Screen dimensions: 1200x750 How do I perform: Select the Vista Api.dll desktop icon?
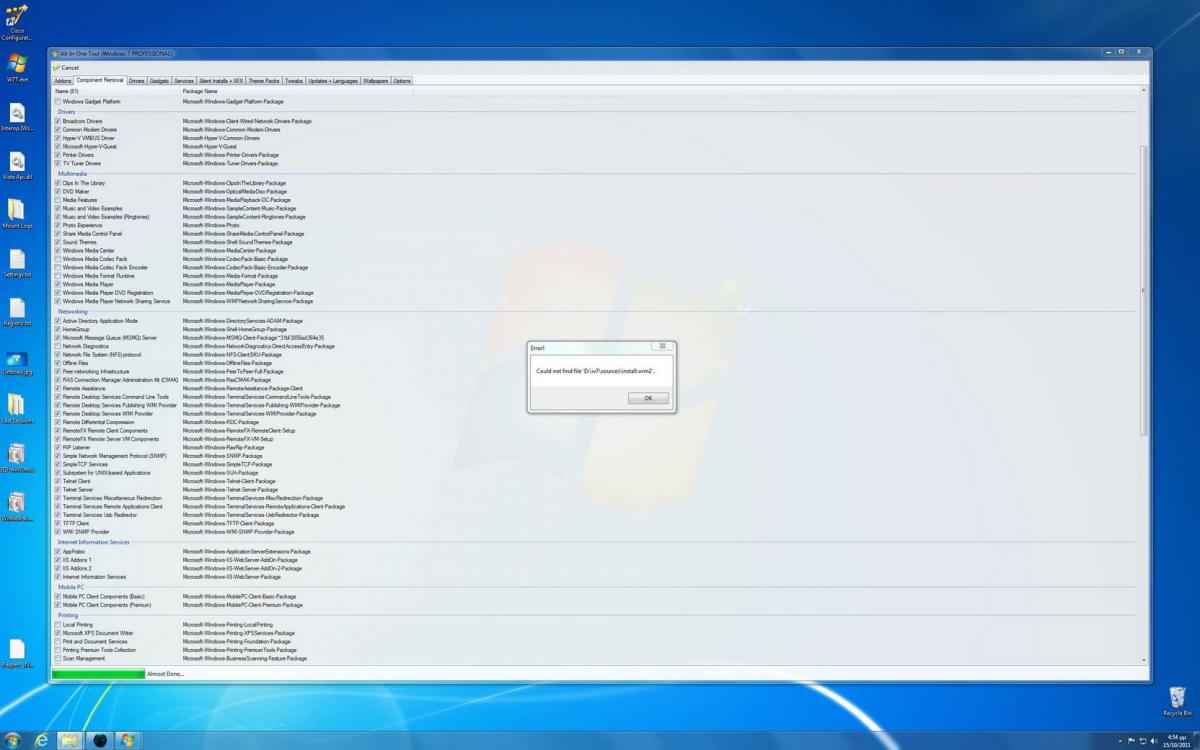(x=17, y=166)
